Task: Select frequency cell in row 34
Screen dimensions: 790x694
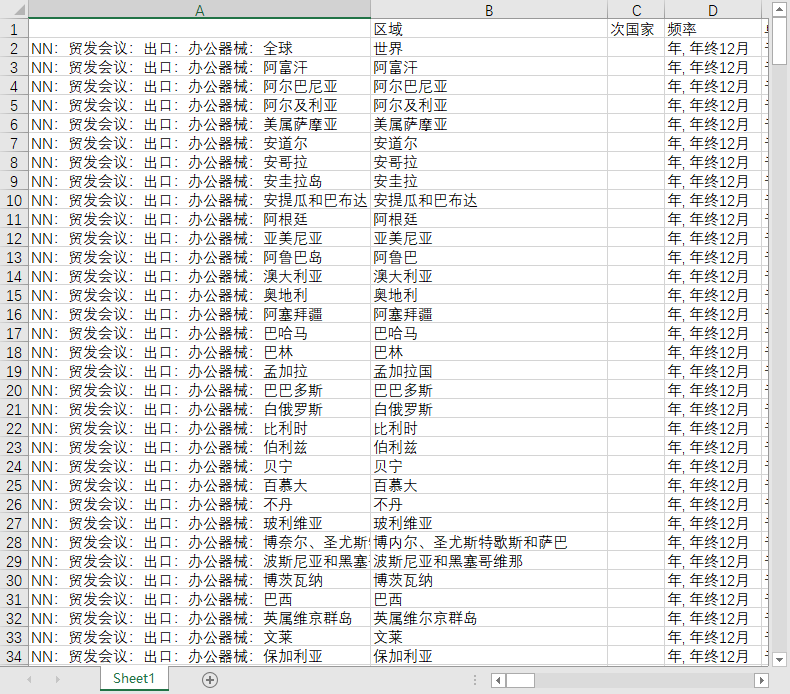Action: 712,656
